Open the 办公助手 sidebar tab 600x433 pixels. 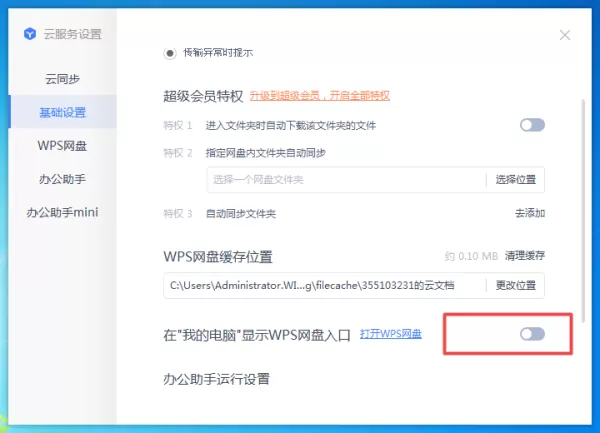click(62, 179)
